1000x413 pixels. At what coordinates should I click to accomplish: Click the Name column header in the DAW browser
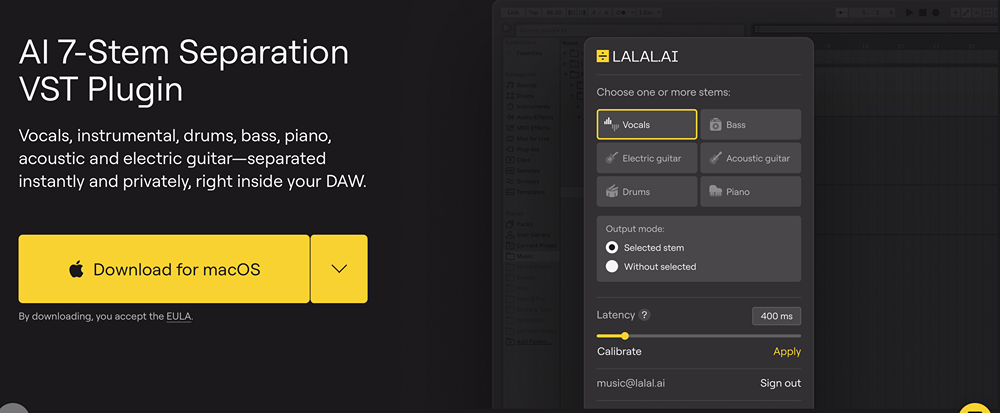click(570, 43)
